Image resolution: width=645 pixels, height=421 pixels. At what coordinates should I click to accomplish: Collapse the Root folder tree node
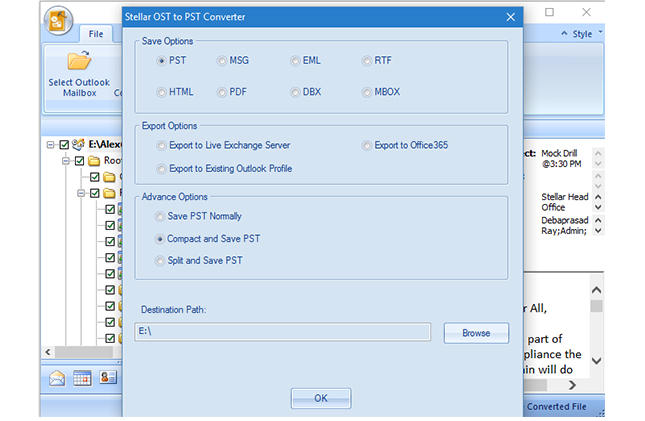click(x=65, y=161)
